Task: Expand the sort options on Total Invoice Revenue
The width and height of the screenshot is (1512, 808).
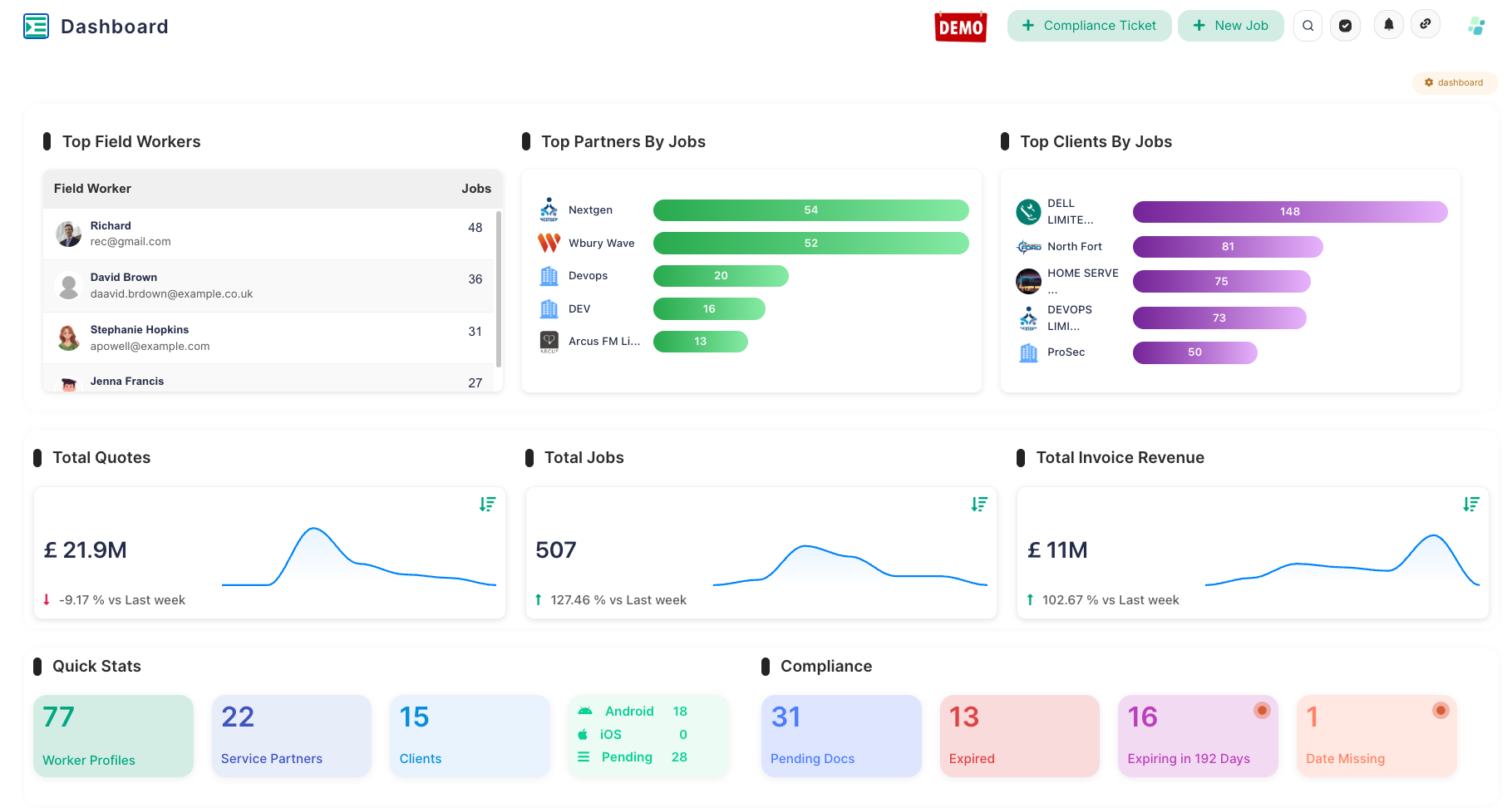Action: click(1471, 504)
